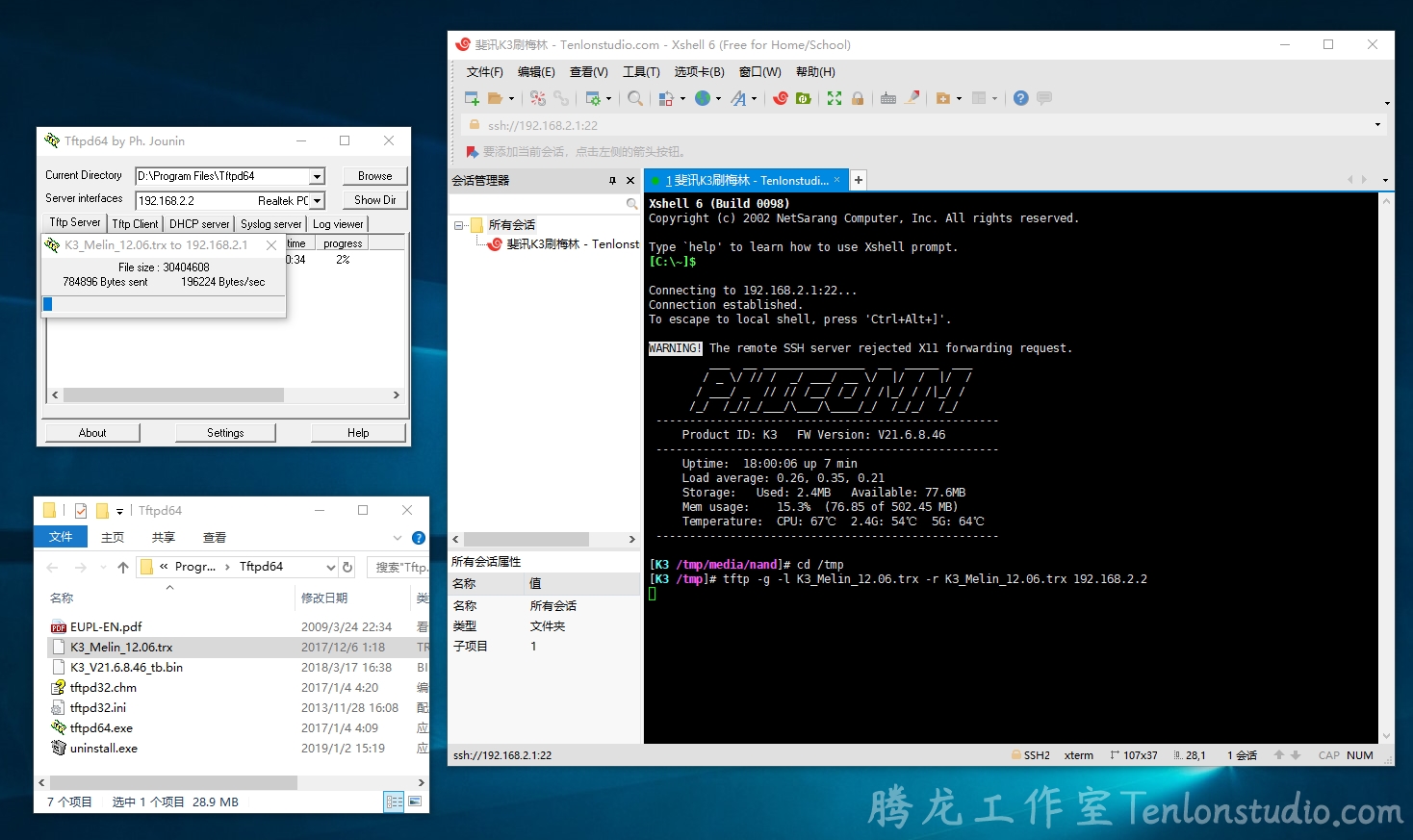Open the 主页 ribbon tab in Explorer

tap(113, 538)
